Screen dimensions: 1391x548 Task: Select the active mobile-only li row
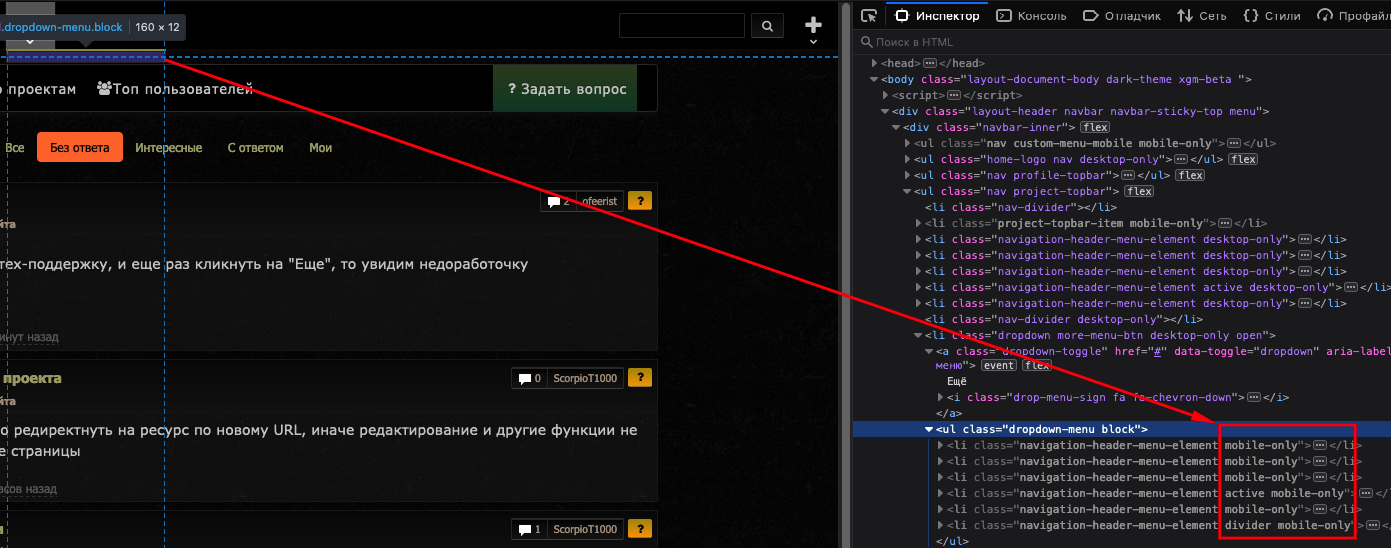click(1122, 493)
